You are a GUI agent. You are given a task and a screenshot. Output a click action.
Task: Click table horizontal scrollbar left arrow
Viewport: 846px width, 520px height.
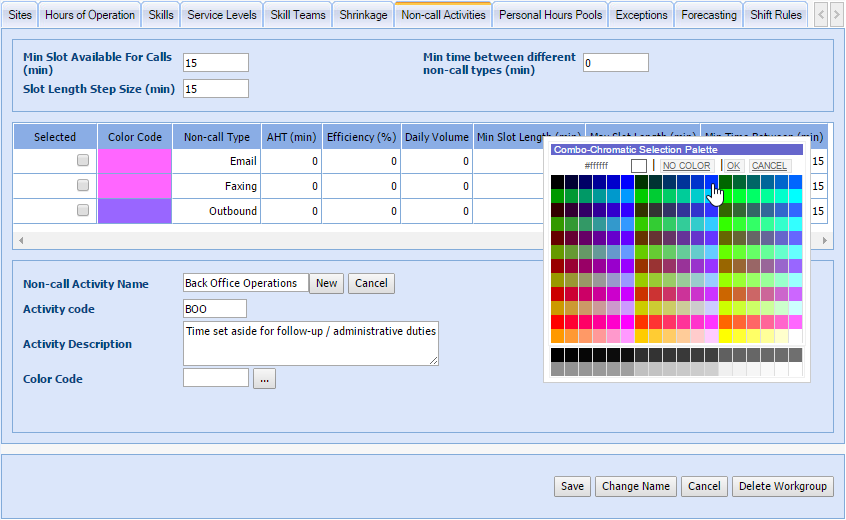tap(20, 241)
